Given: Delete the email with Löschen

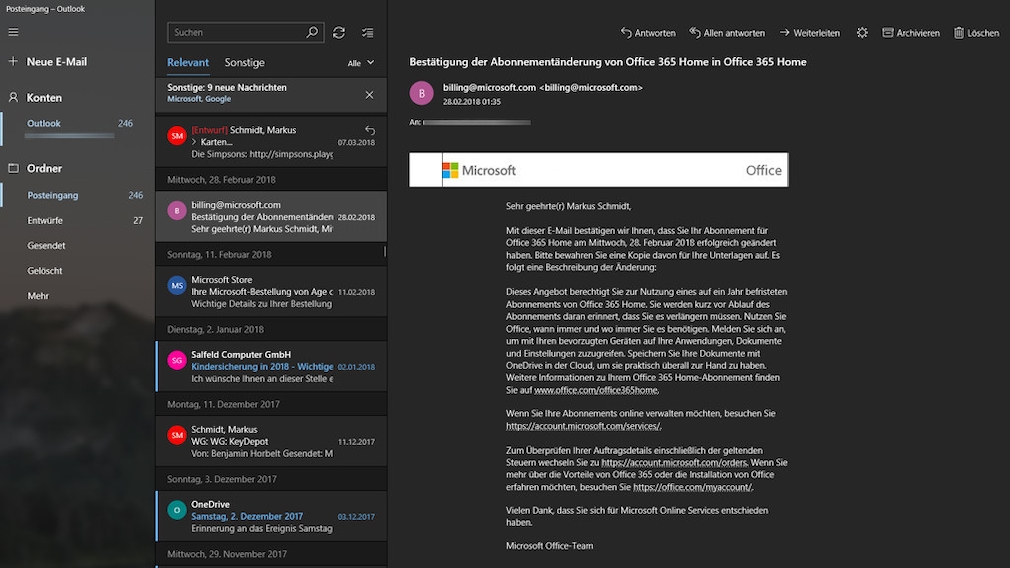Looking at the screenshot, I should (977, 33).
